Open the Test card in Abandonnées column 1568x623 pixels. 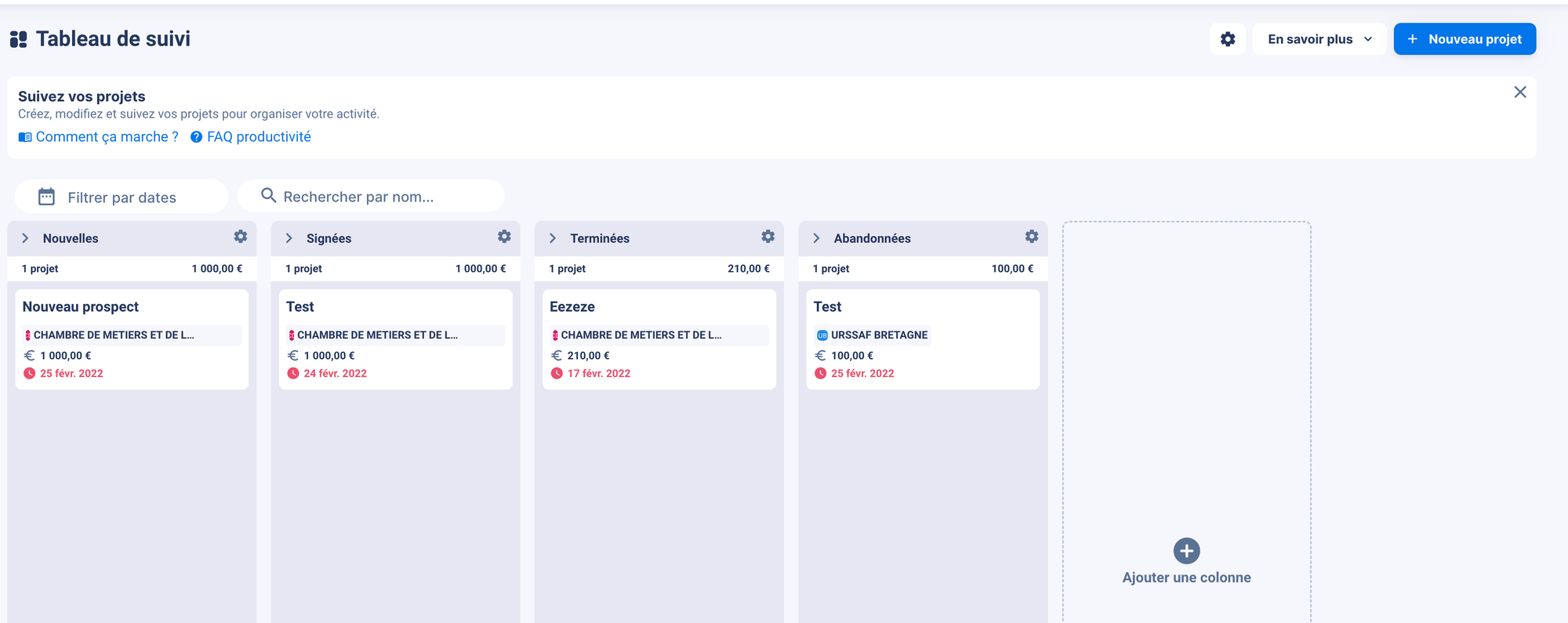(x=923, y=339)
